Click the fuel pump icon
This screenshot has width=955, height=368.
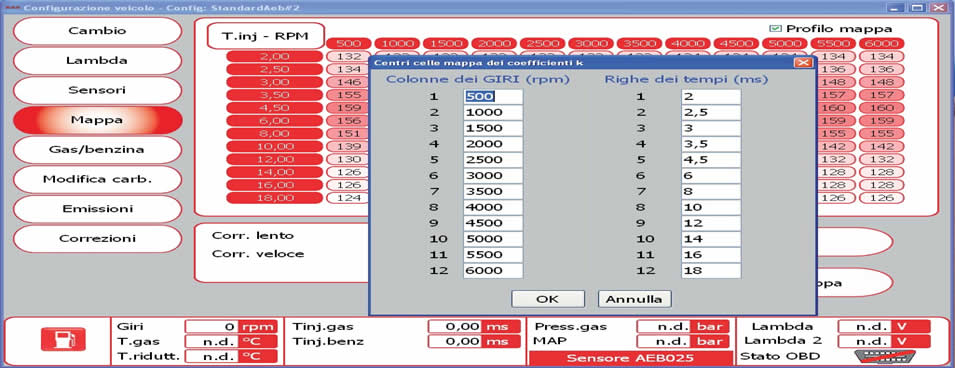tap(63, 339)
